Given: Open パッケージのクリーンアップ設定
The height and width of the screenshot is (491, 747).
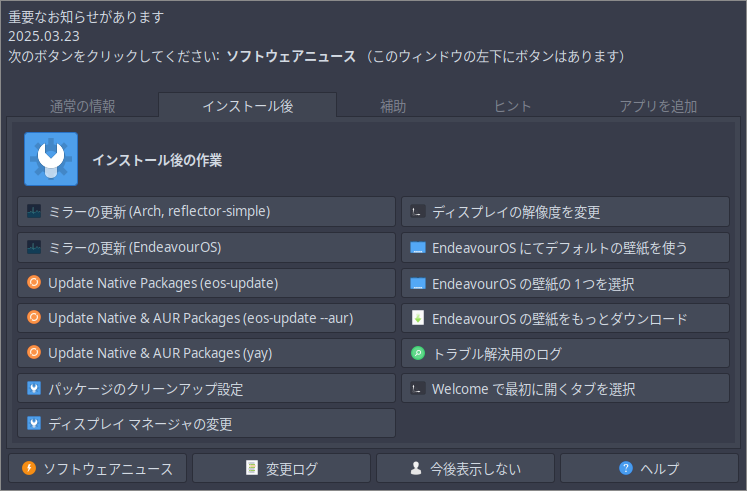Looking at the screenshot, I should point(206,388).
